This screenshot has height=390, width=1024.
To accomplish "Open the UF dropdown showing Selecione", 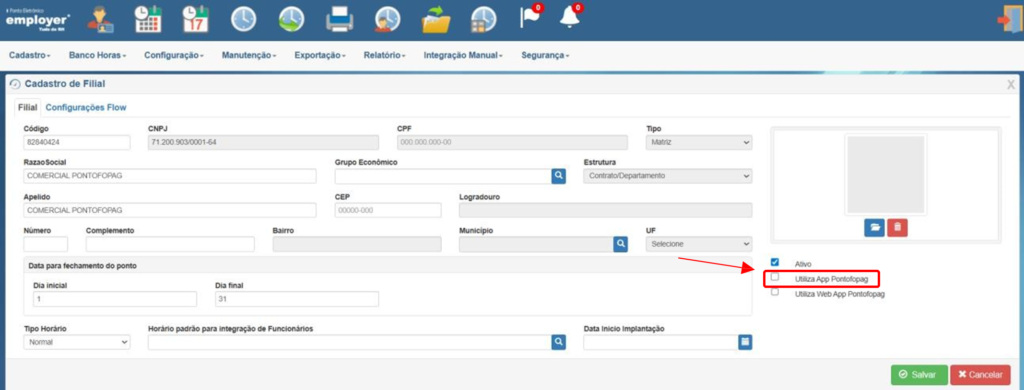I will [x=699, y=244].
